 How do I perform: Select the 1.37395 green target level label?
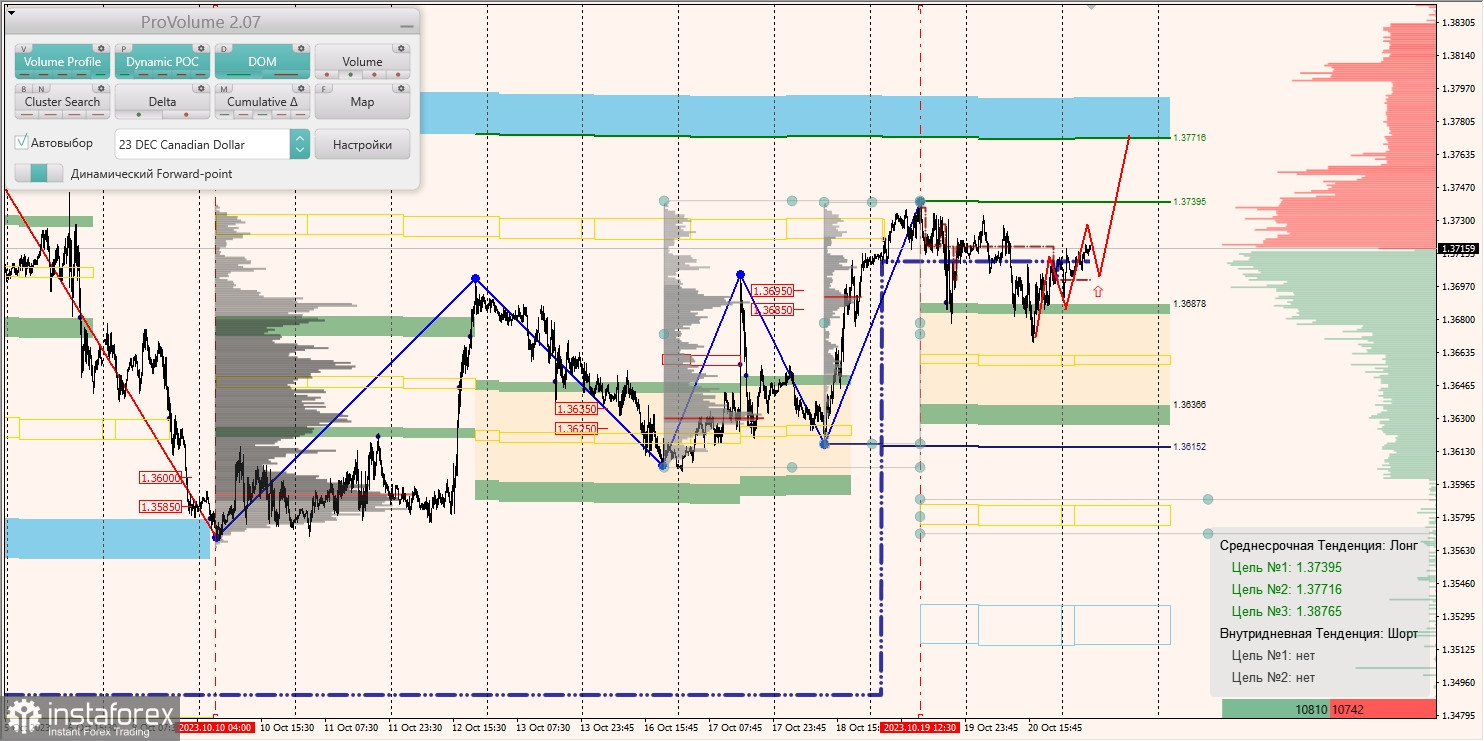pyautogui.click(x=1190, y=201)
